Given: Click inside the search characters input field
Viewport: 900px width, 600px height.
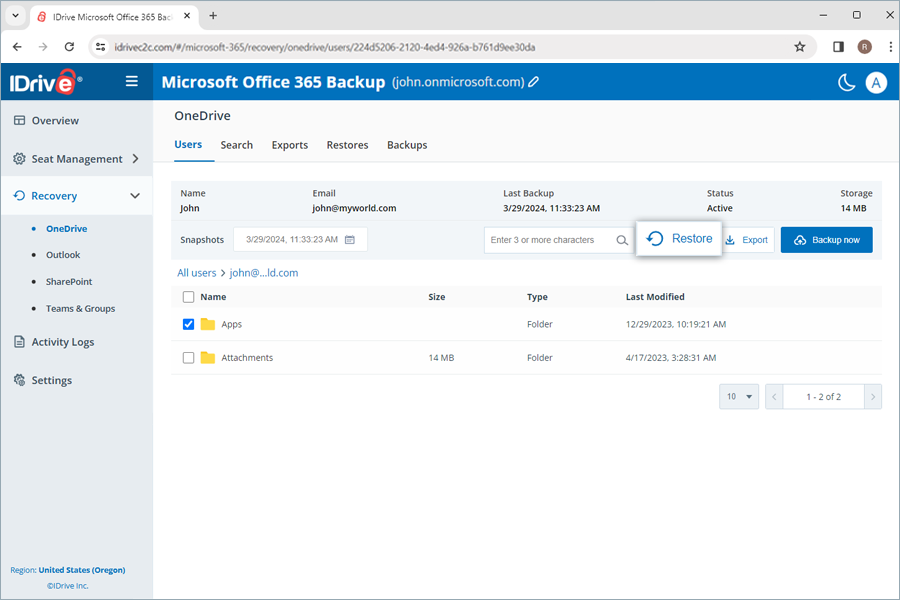Looking at the screenshot, I should 550,240.
